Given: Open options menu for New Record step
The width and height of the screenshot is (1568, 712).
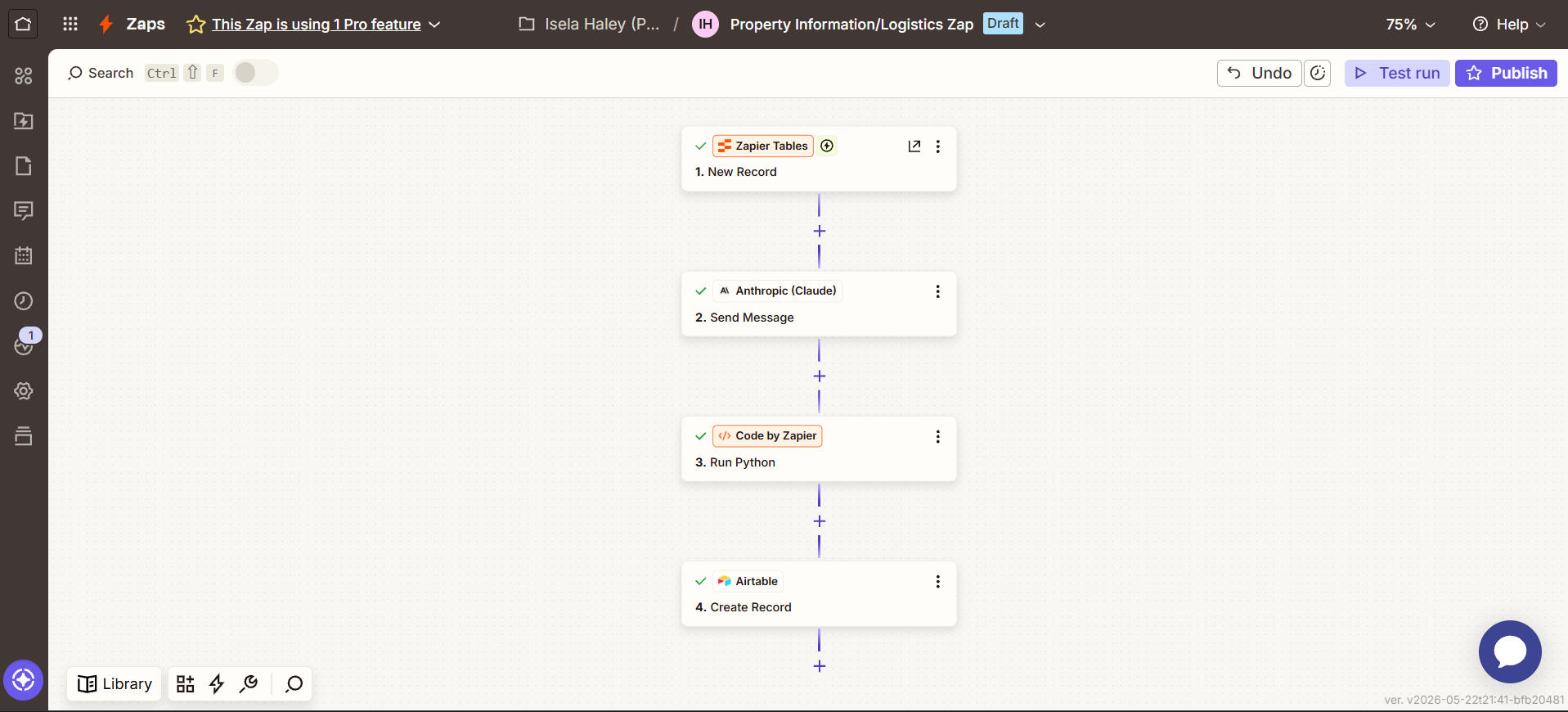Looking at the screenshot, I should coord(938,146).
